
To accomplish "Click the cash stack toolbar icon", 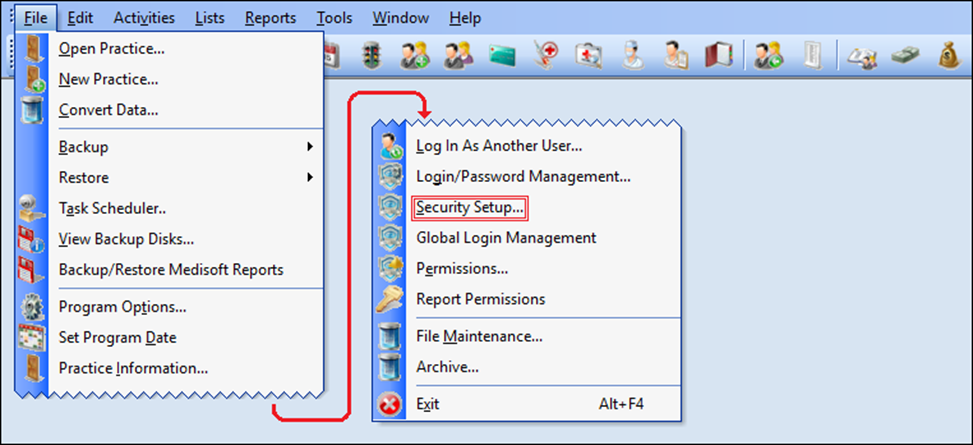I will click(907, 56).
